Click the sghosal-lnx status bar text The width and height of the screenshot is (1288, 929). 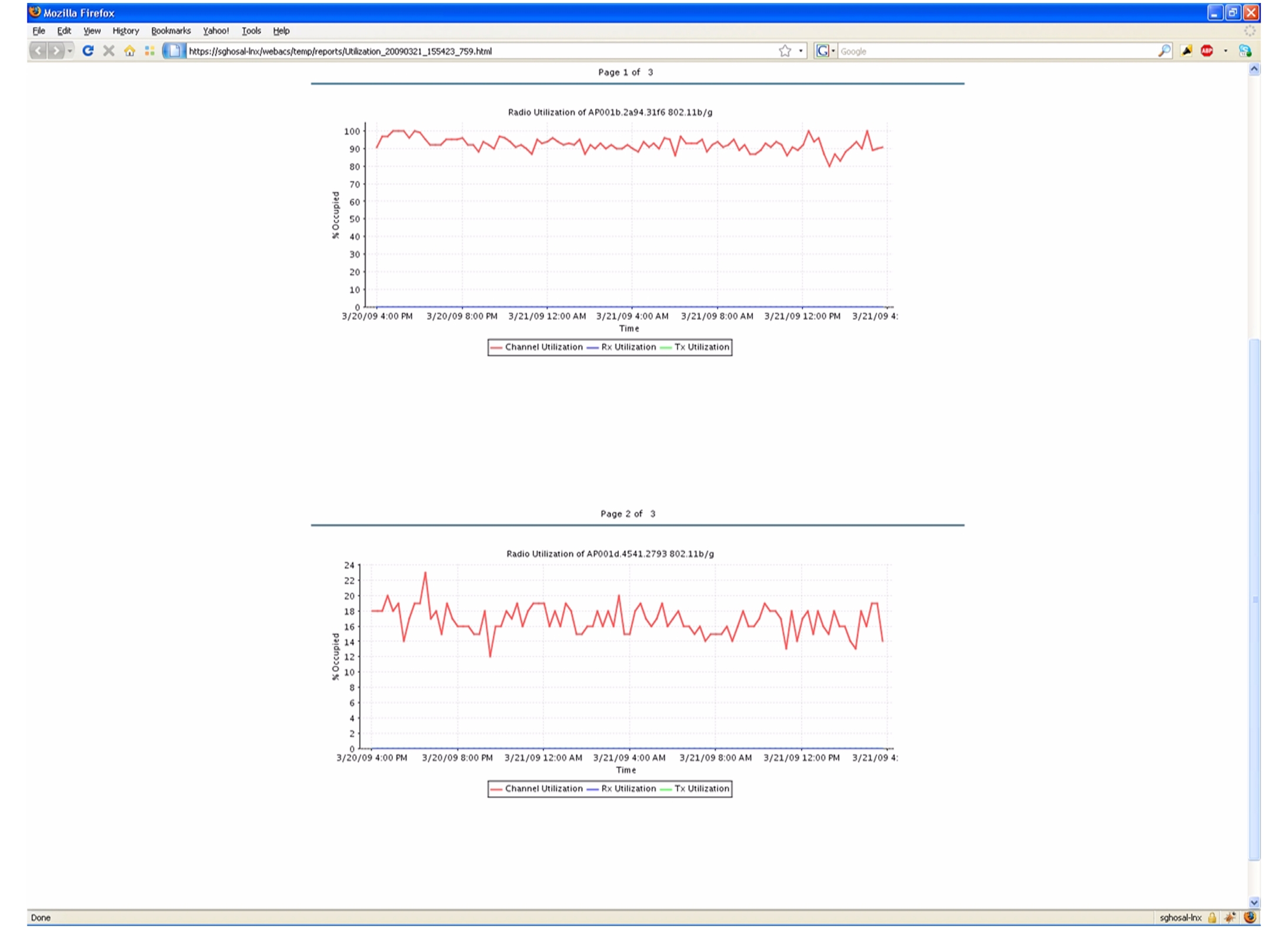[x=1181, y=917]
